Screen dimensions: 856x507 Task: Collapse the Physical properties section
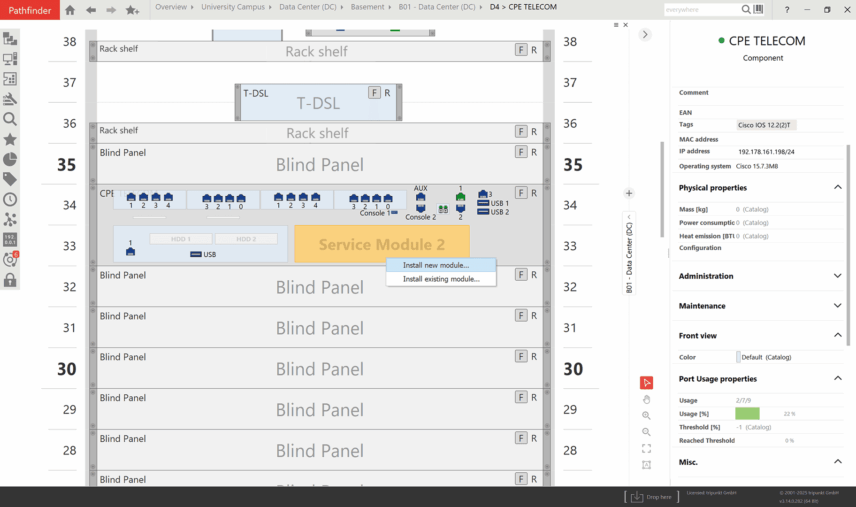837,188
